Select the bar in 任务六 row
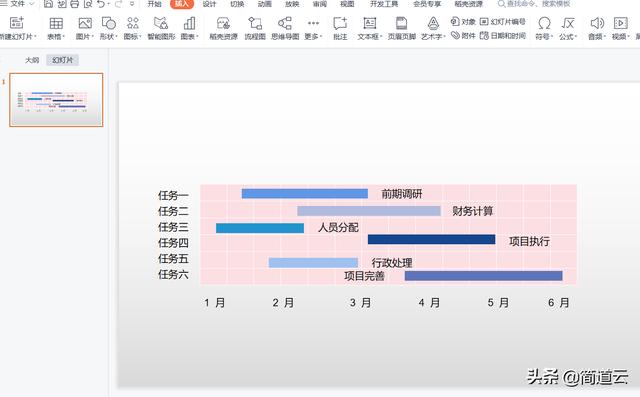Viewport: 640px width, 397px height. (484, 276)
